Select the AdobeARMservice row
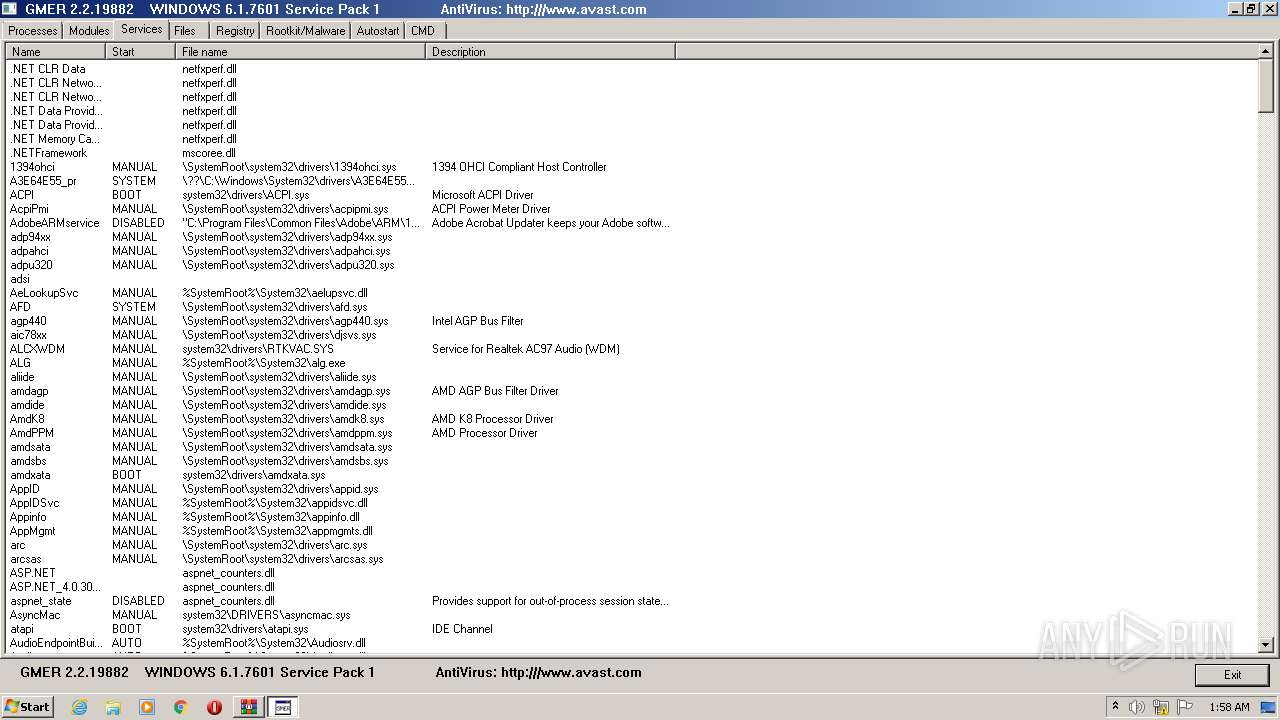Screen dimensions: 1280x720 (x=340, y=223)
